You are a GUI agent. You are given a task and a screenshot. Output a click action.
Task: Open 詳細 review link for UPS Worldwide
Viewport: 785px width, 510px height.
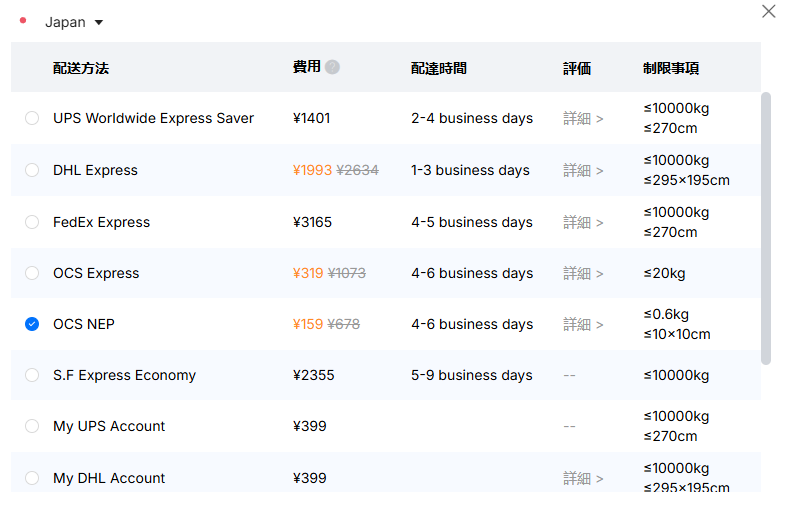(x=583, y=119)
